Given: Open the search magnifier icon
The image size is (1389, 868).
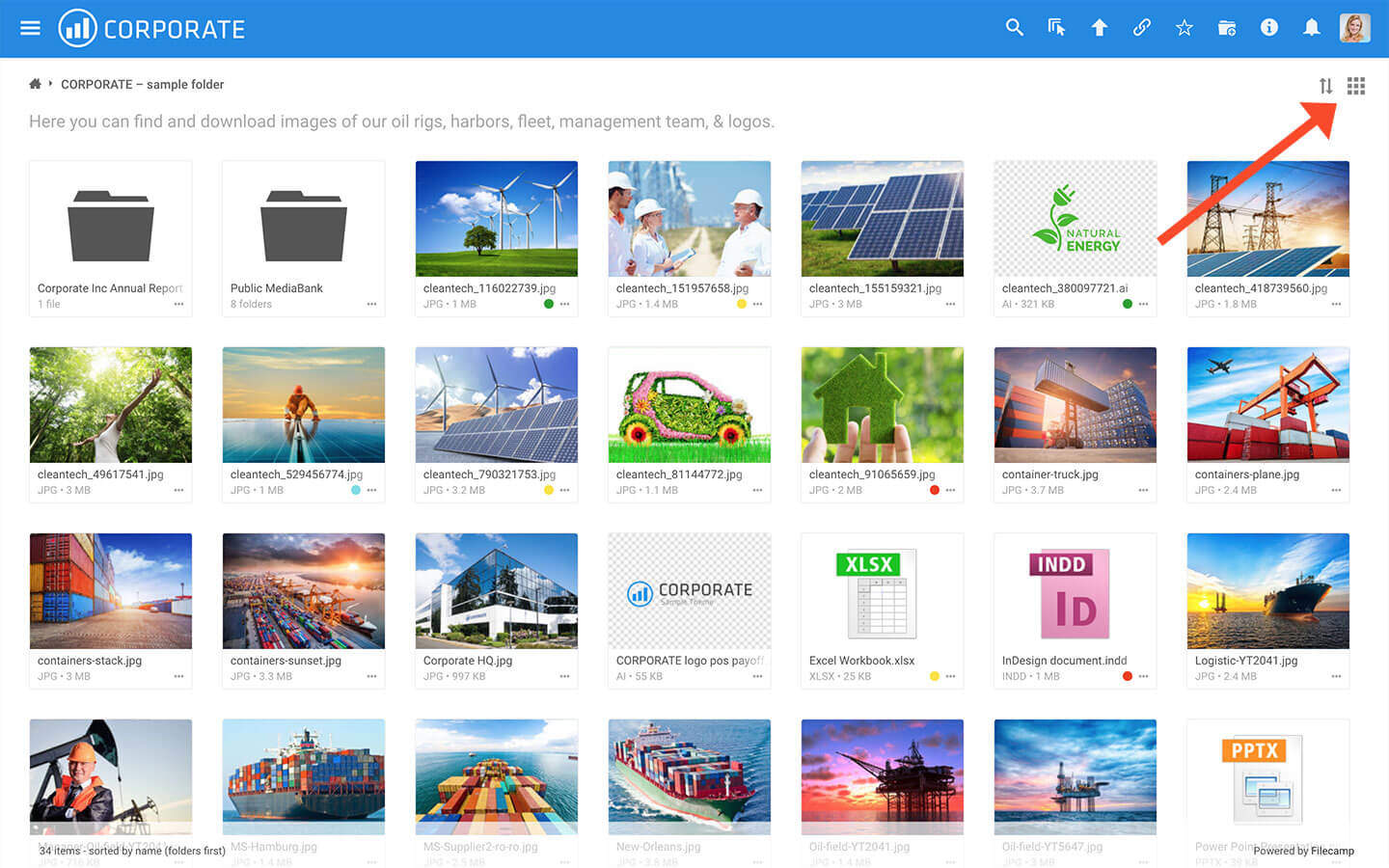Looking at the screenshot, I should [x=1014, y=28].
